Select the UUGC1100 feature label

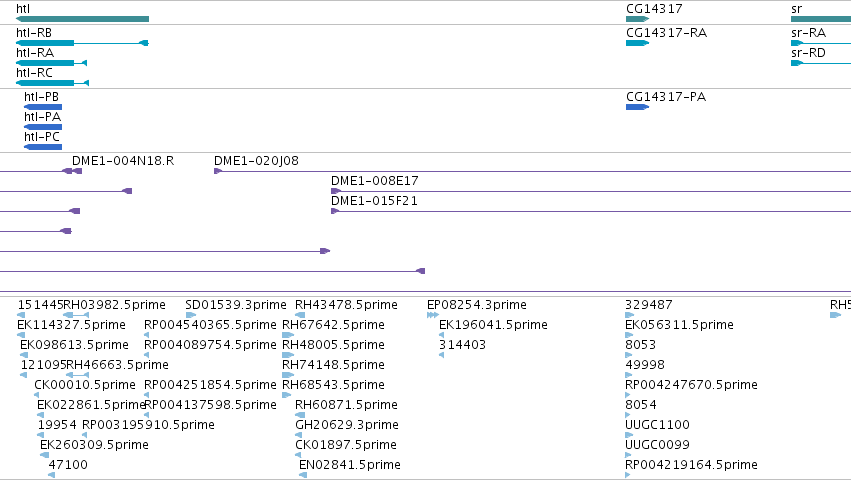click(x=657, y=425)
